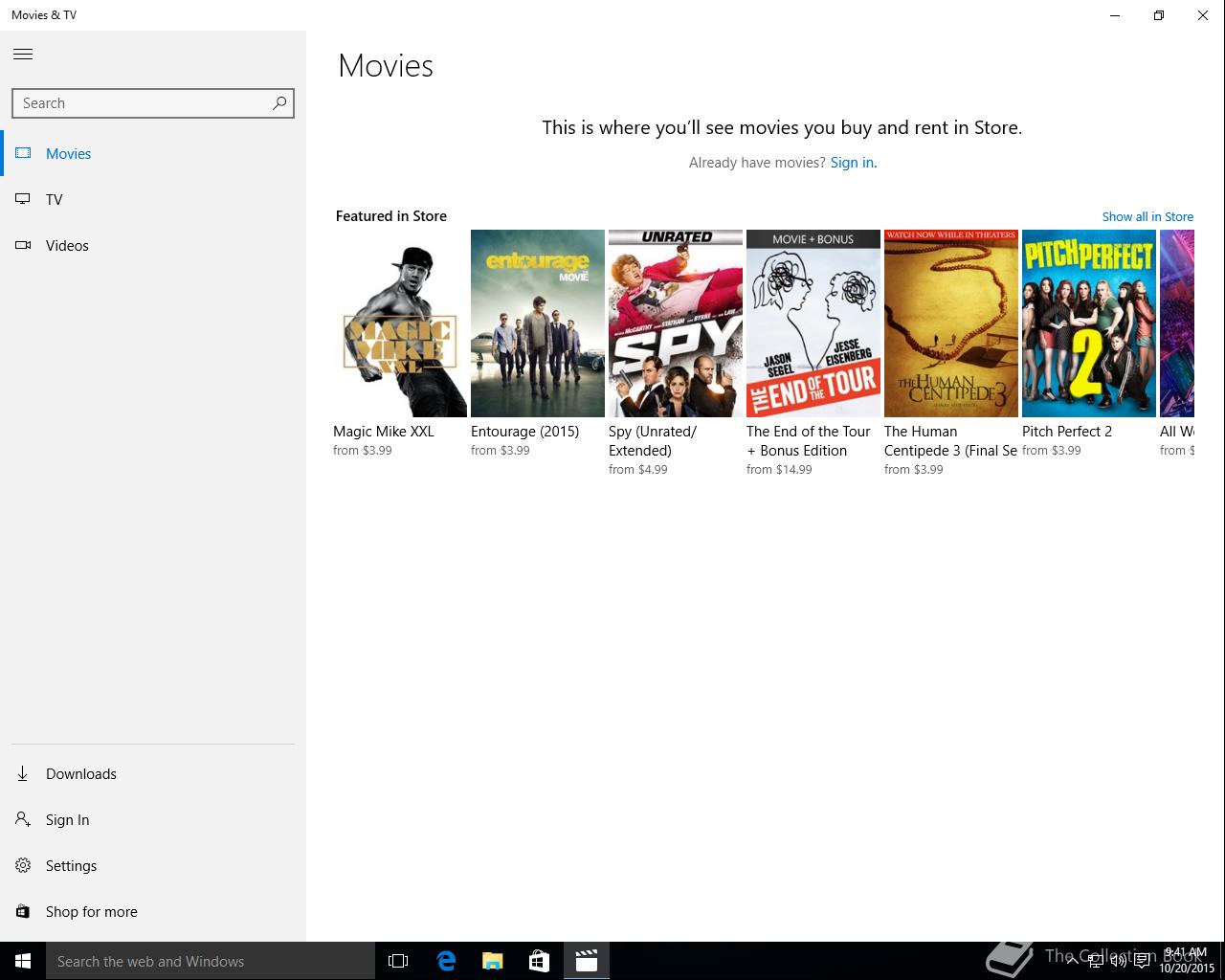Open Settings from the sidebar

point(72,865)
